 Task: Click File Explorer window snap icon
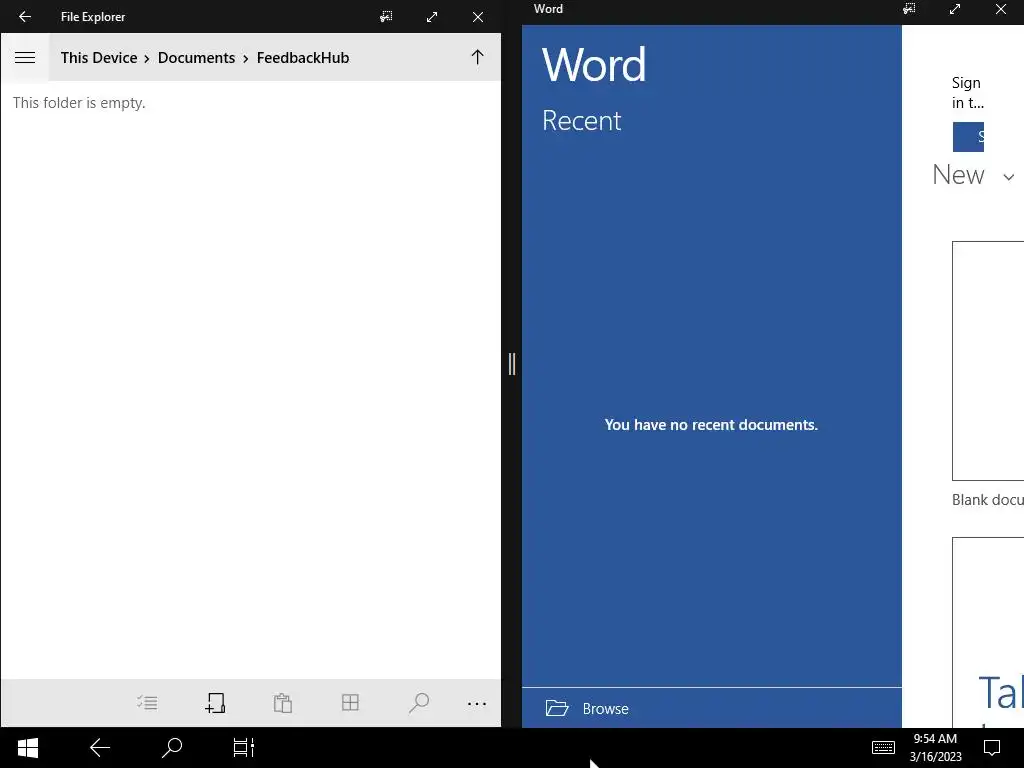point(387,17)
